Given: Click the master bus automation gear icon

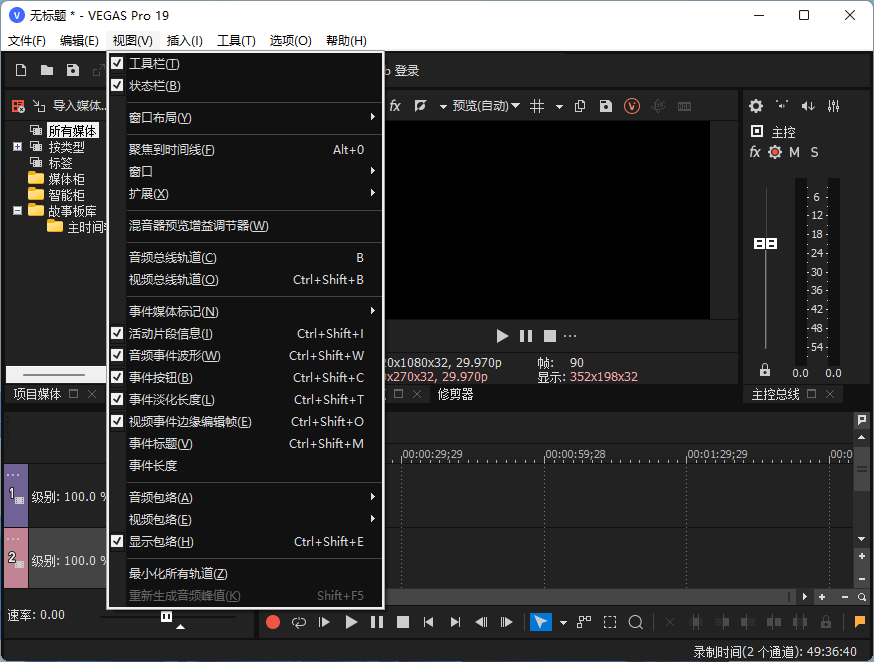Looking at the screenshot, I should [775, 152].
